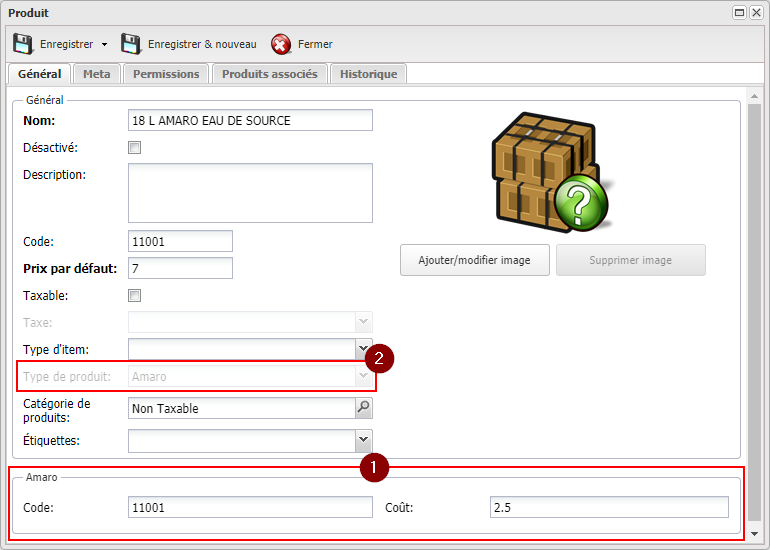Switch to the Général tab
The image size is (770, 550).
click(x=39, y=74)
